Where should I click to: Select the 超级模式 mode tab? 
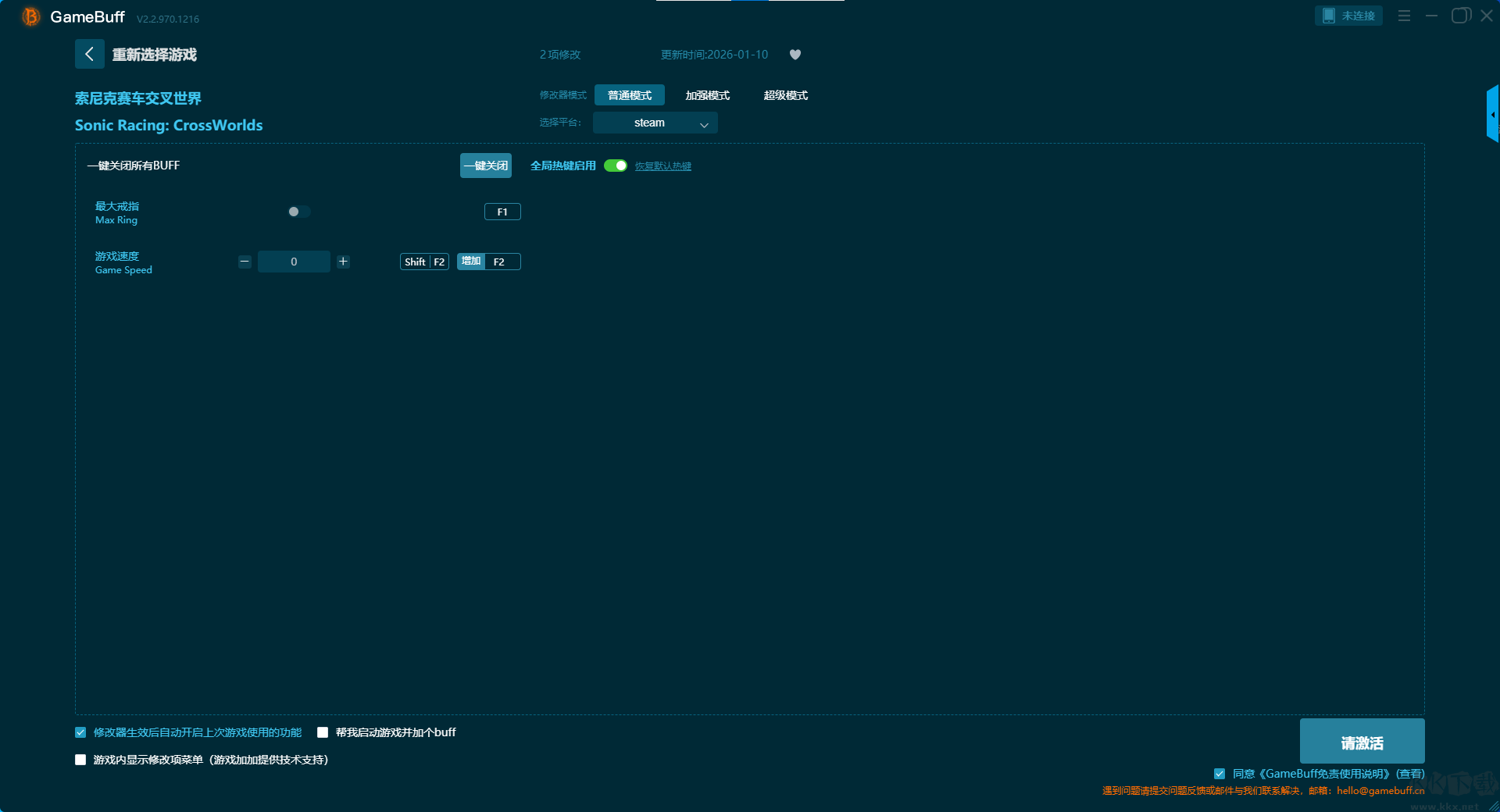point(785,95)
